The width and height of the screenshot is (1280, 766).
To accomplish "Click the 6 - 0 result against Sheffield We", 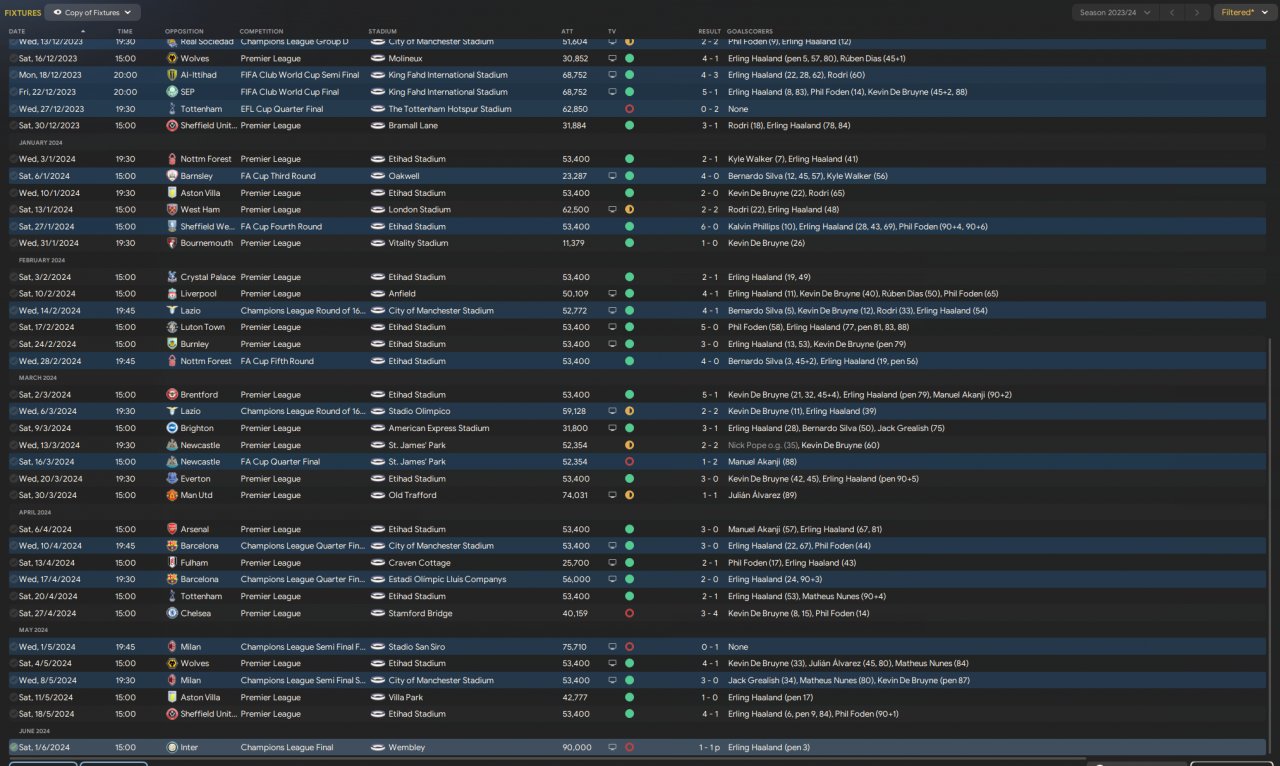I will [709, 227].
